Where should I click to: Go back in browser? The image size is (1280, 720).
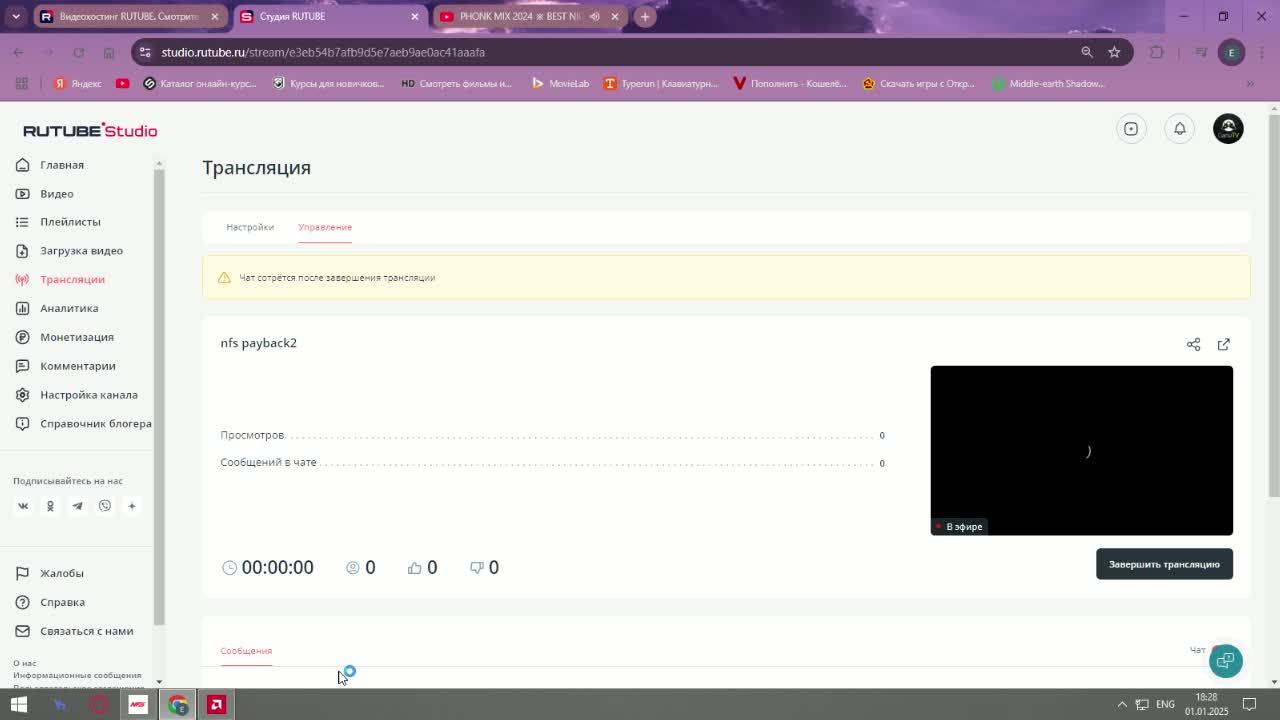click(x=18, y=52)
